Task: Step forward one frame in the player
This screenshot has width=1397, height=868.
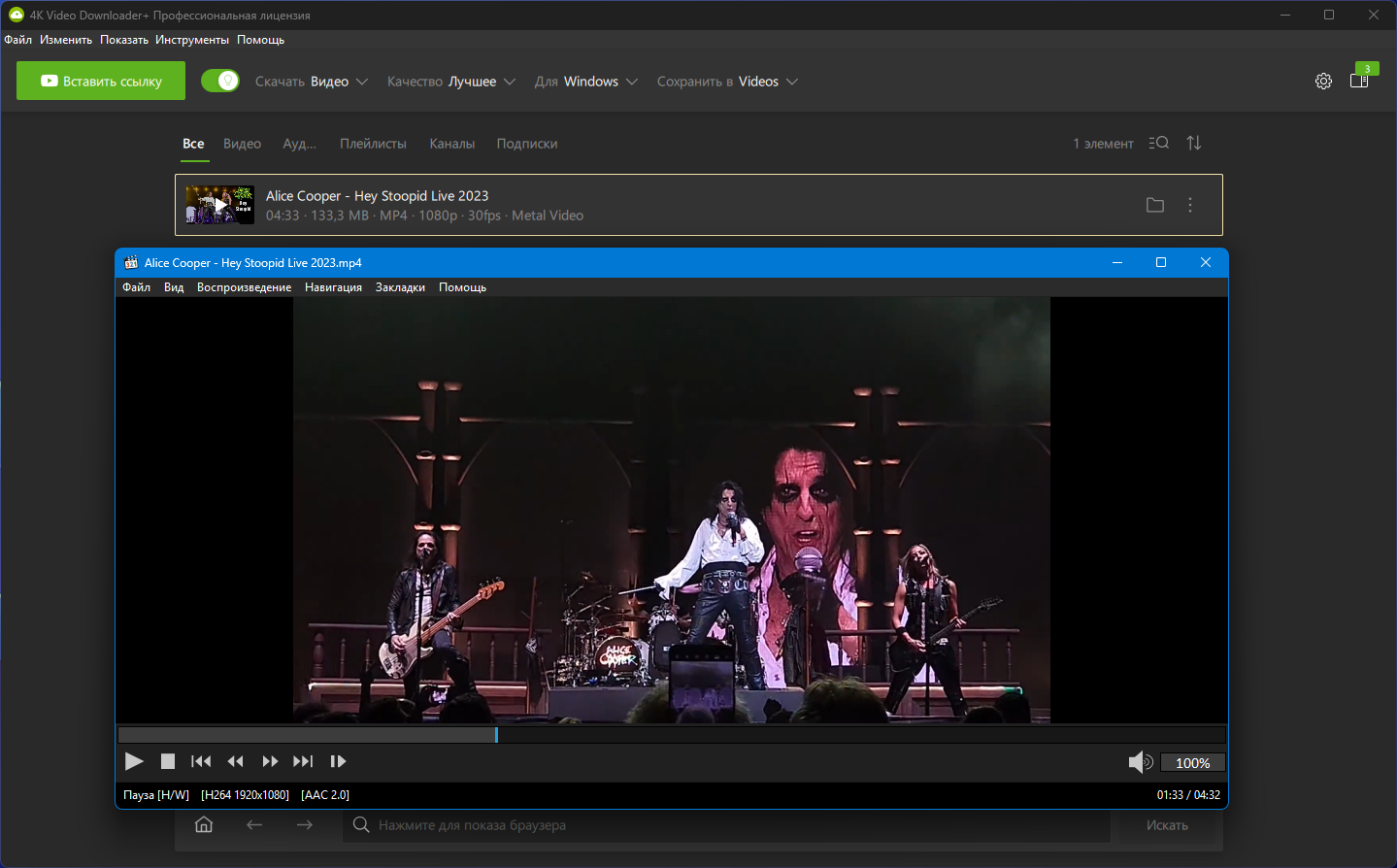Action: (x=338, y=762)
